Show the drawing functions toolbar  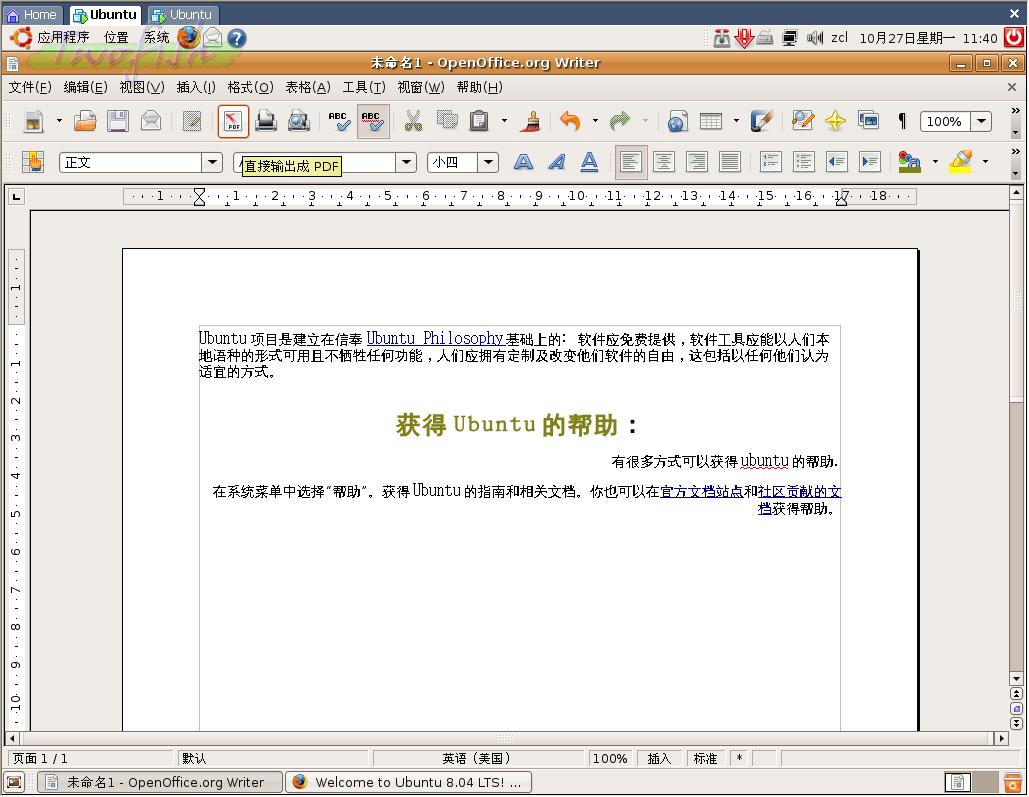pyautogui.click(x=761, y=121)
